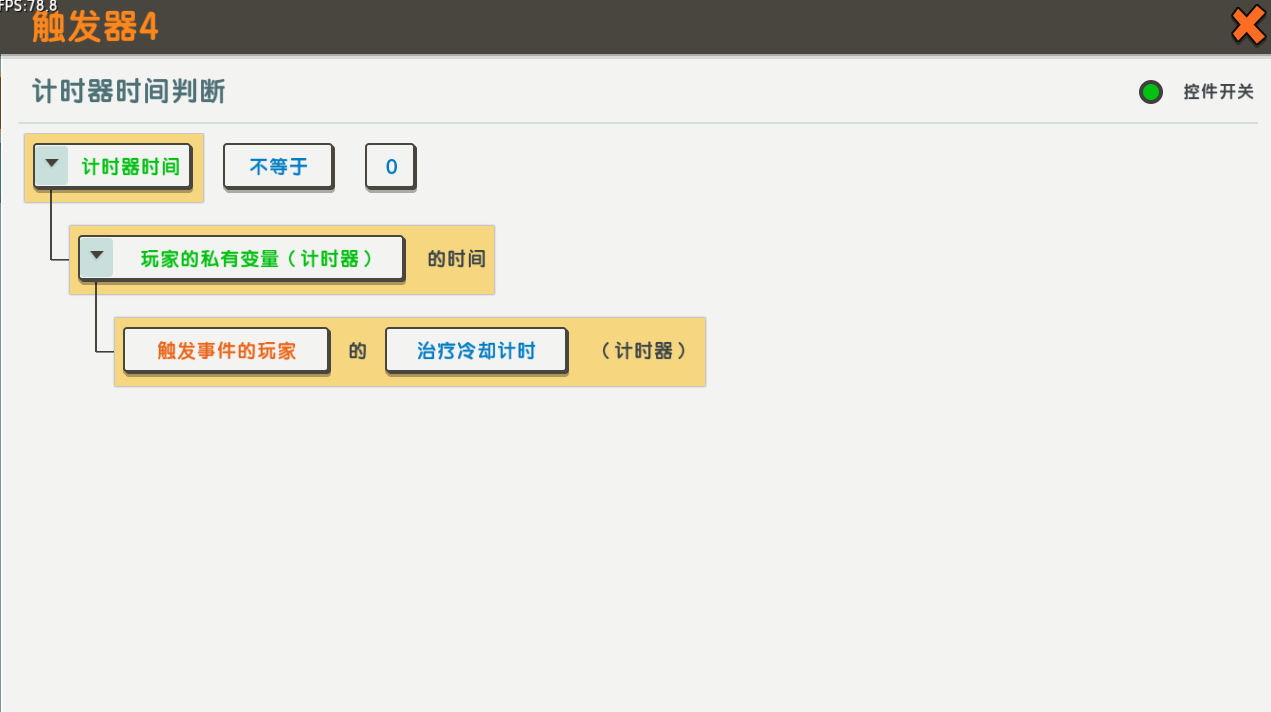Click the 控件开关 text label
This screenshot has width=1271, height=712.
(1218, 92)
